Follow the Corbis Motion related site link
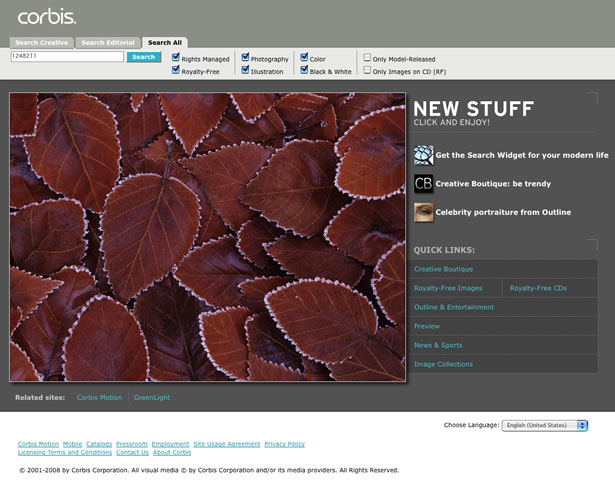The image size is (615, 488). click(99, 397)
